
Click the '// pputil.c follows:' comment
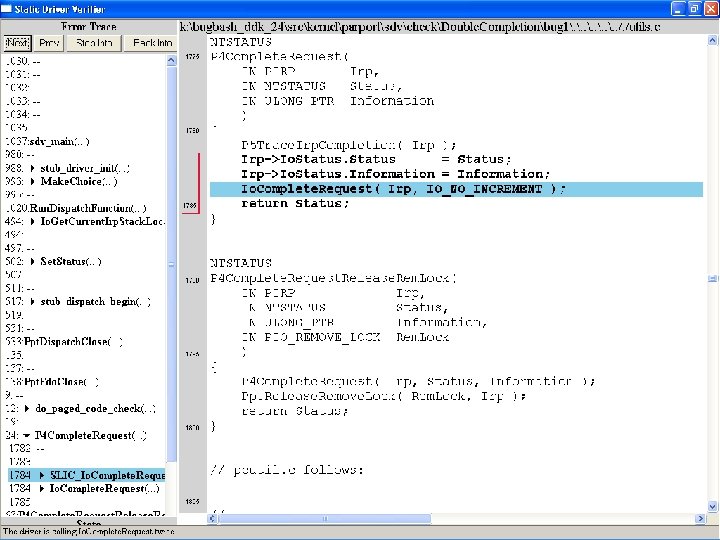tap(287, 470)
